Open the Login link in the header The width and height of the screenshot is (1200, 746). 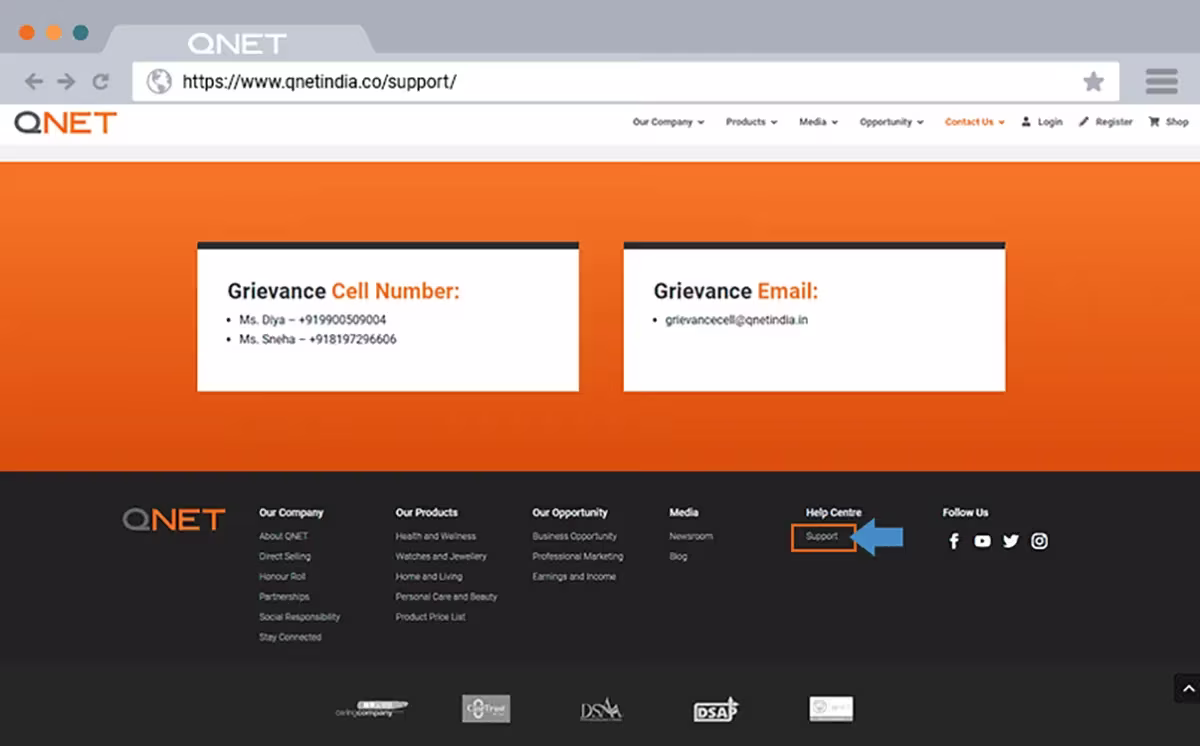coord(1042,122)
